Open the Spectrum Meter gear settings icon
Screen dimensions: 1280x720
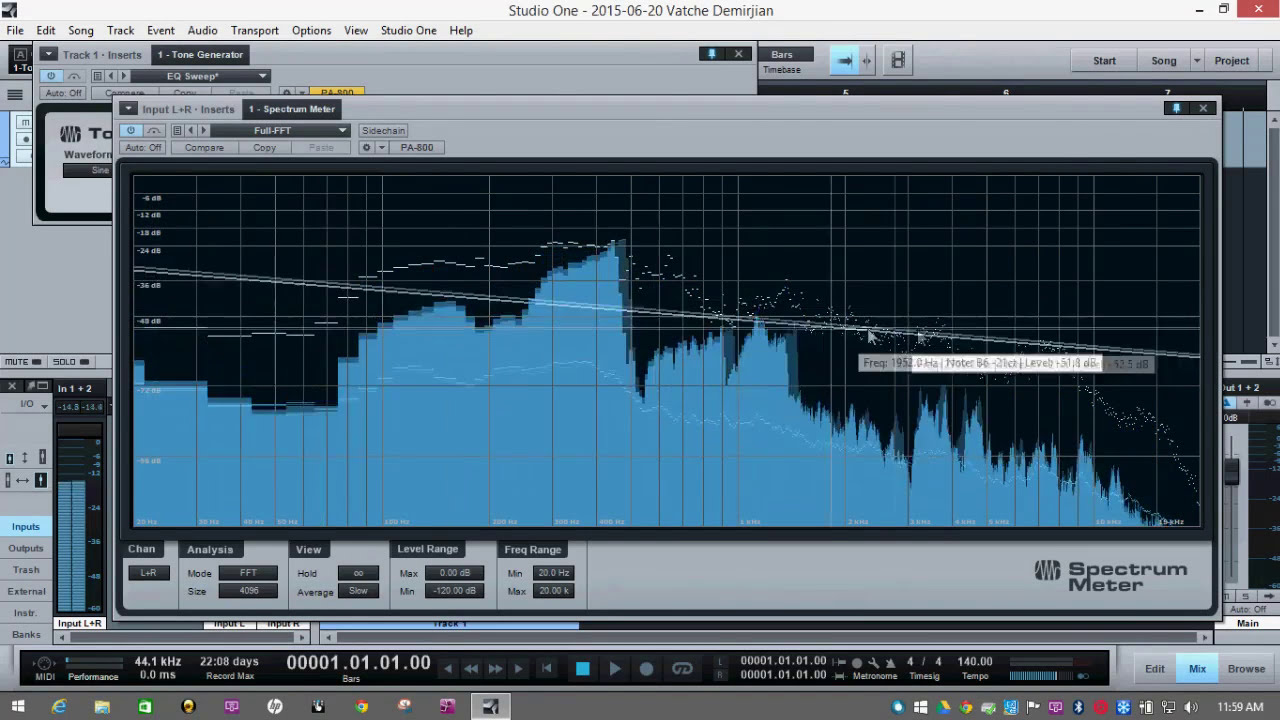click(366, 147)
